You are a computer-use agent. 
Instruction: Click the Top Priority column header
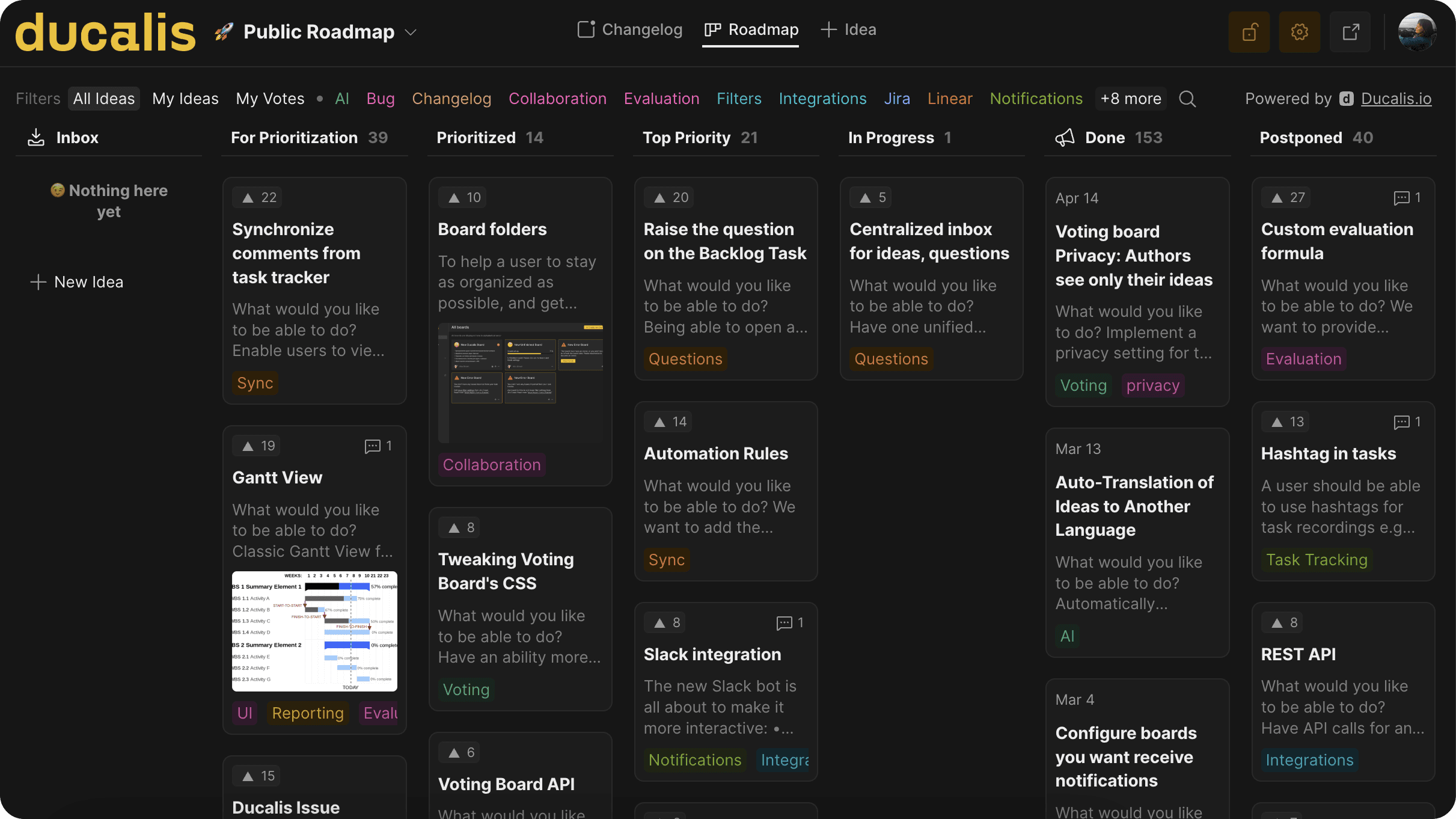pos(700,138)
